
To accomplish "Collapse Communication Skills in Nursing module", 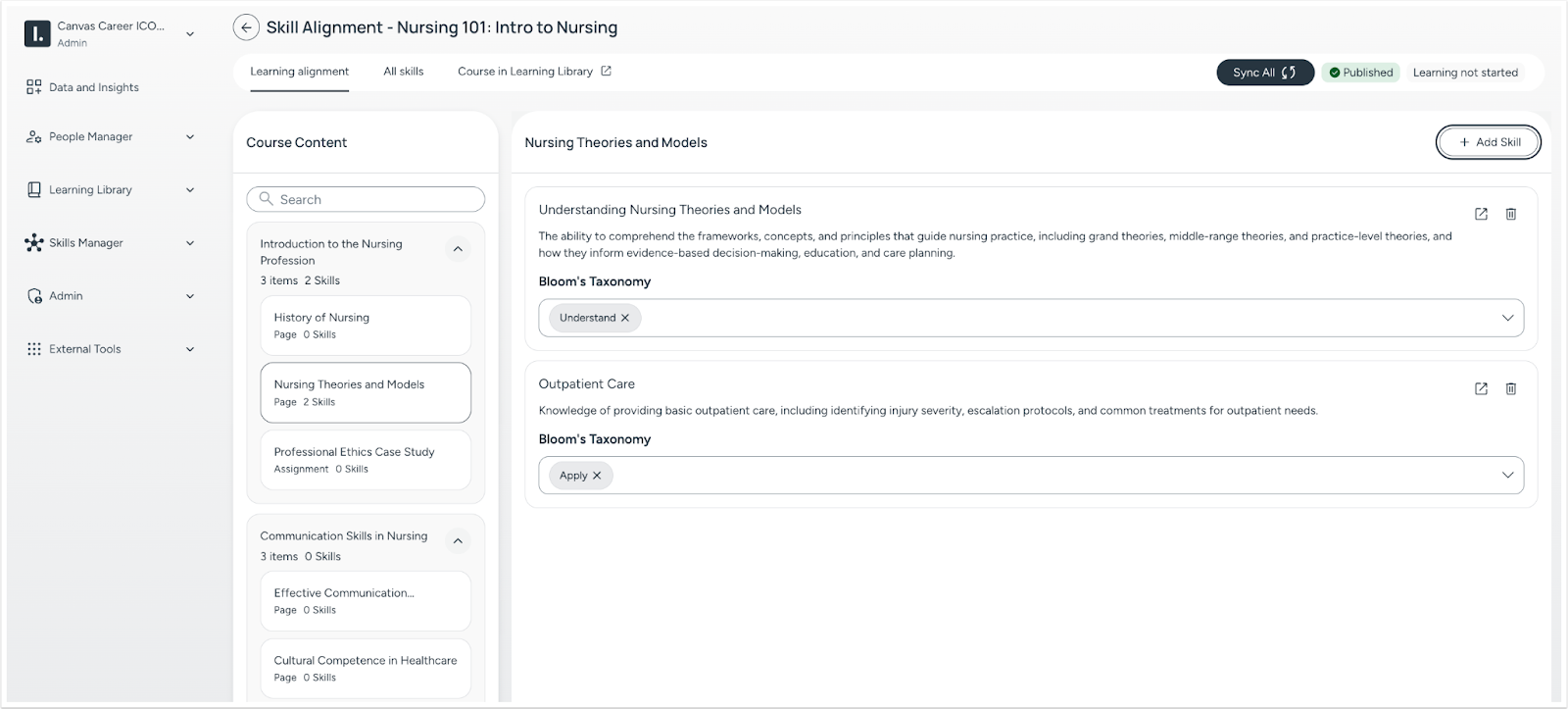I will point(458,541).
